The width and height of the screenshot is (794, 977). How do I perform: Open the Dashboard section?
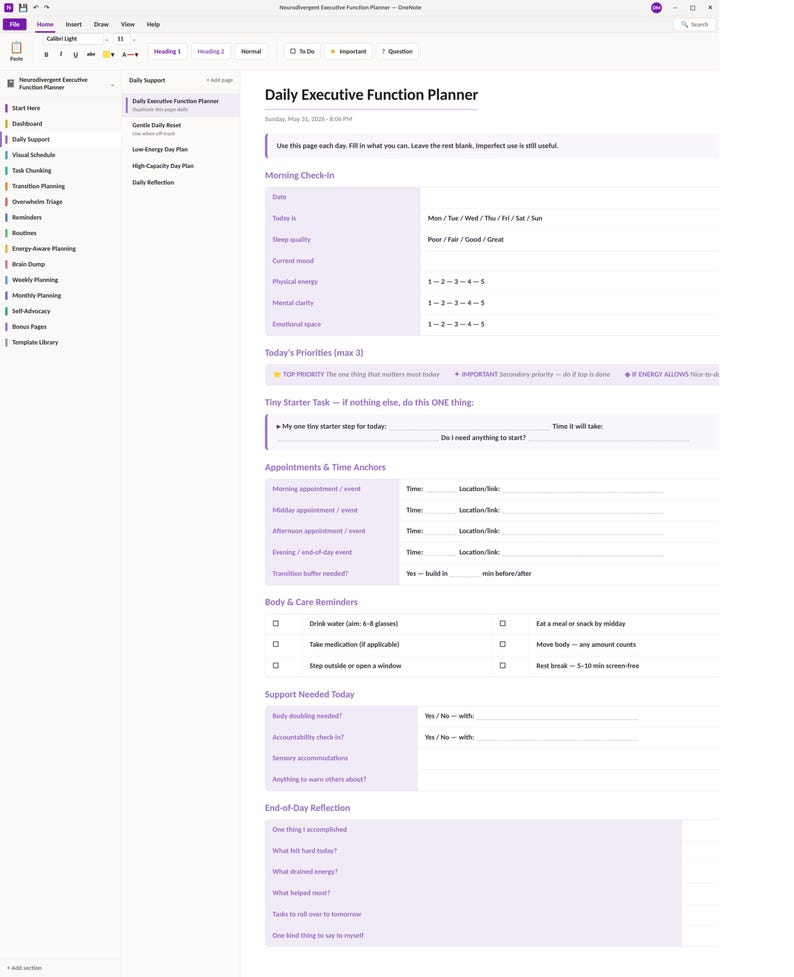(61, 124)
